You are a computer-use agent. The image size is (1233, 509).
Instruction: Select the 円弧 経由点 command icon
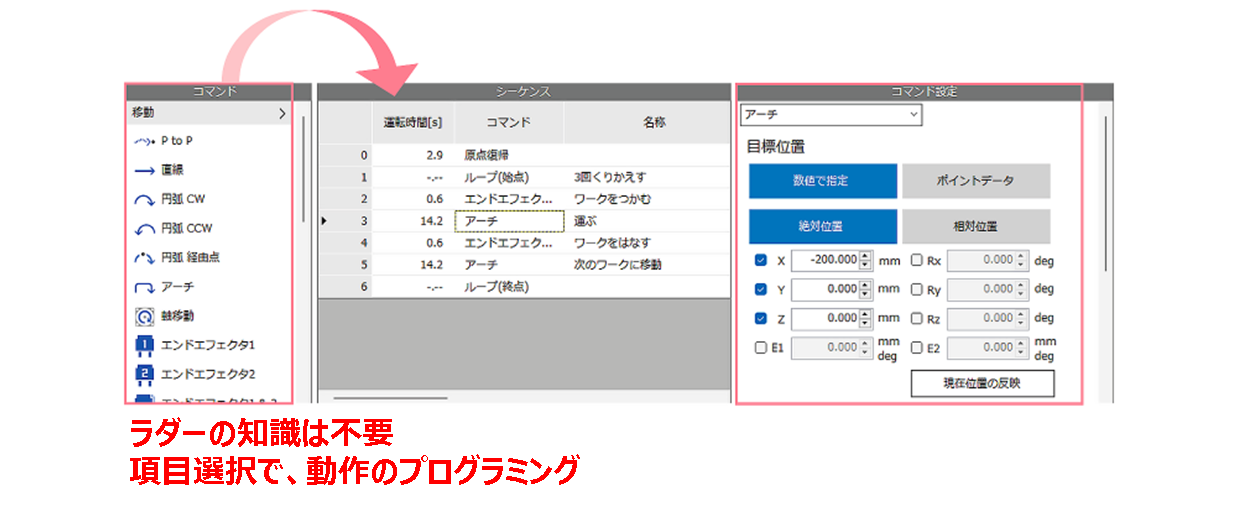point(144,257)
